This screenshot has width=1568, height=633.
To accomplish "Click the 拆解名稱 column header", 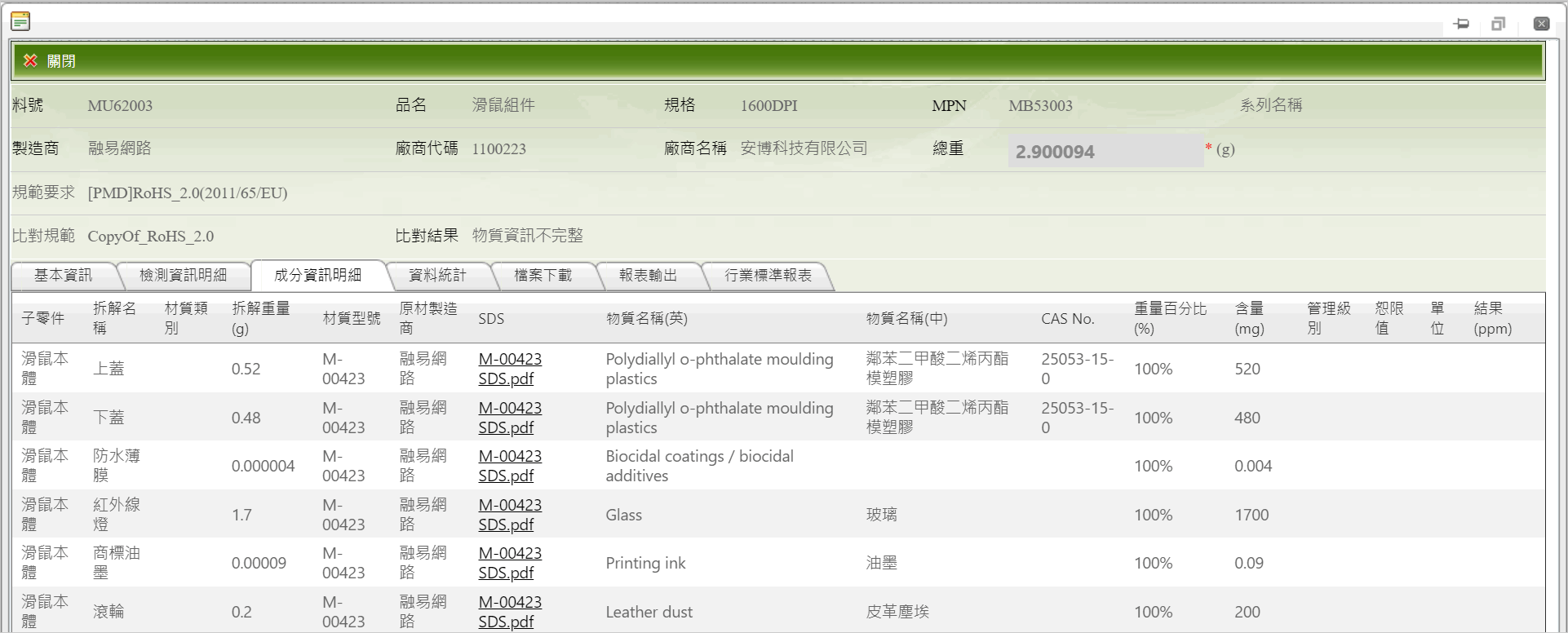I will [x=115, y=318].
